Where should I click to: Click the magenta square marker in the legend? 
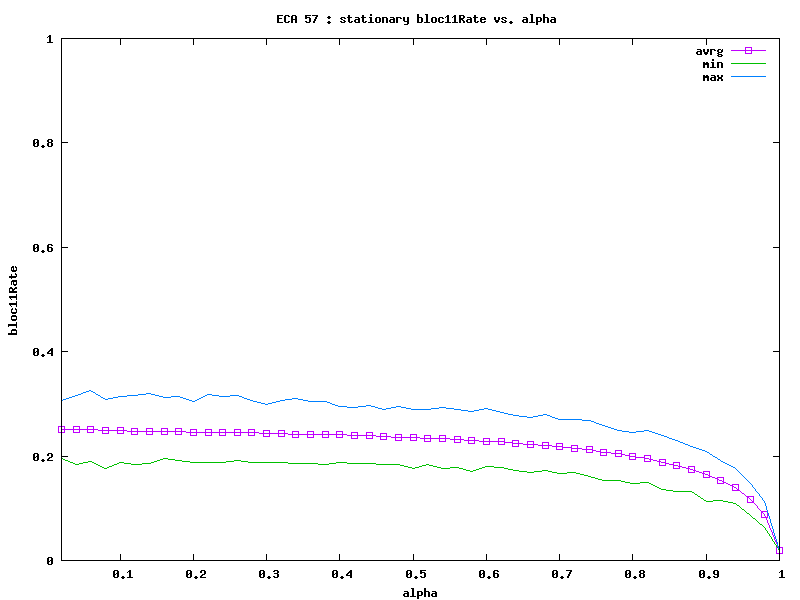748,50
